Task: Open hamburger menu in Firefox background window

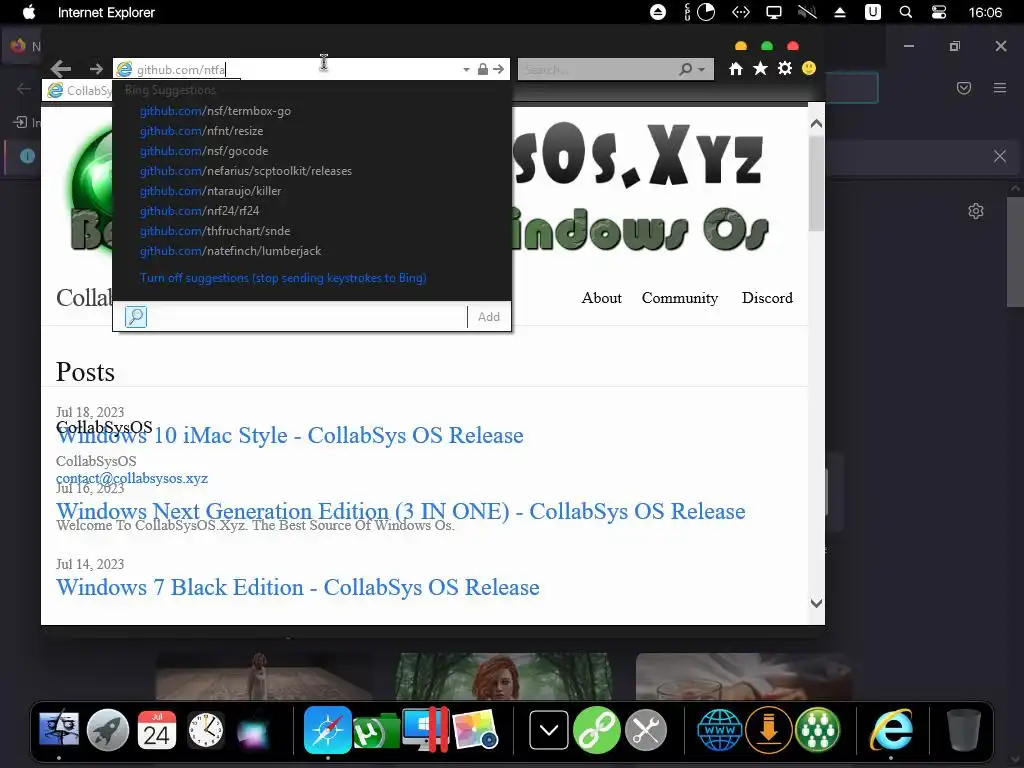Action: 1000,88
